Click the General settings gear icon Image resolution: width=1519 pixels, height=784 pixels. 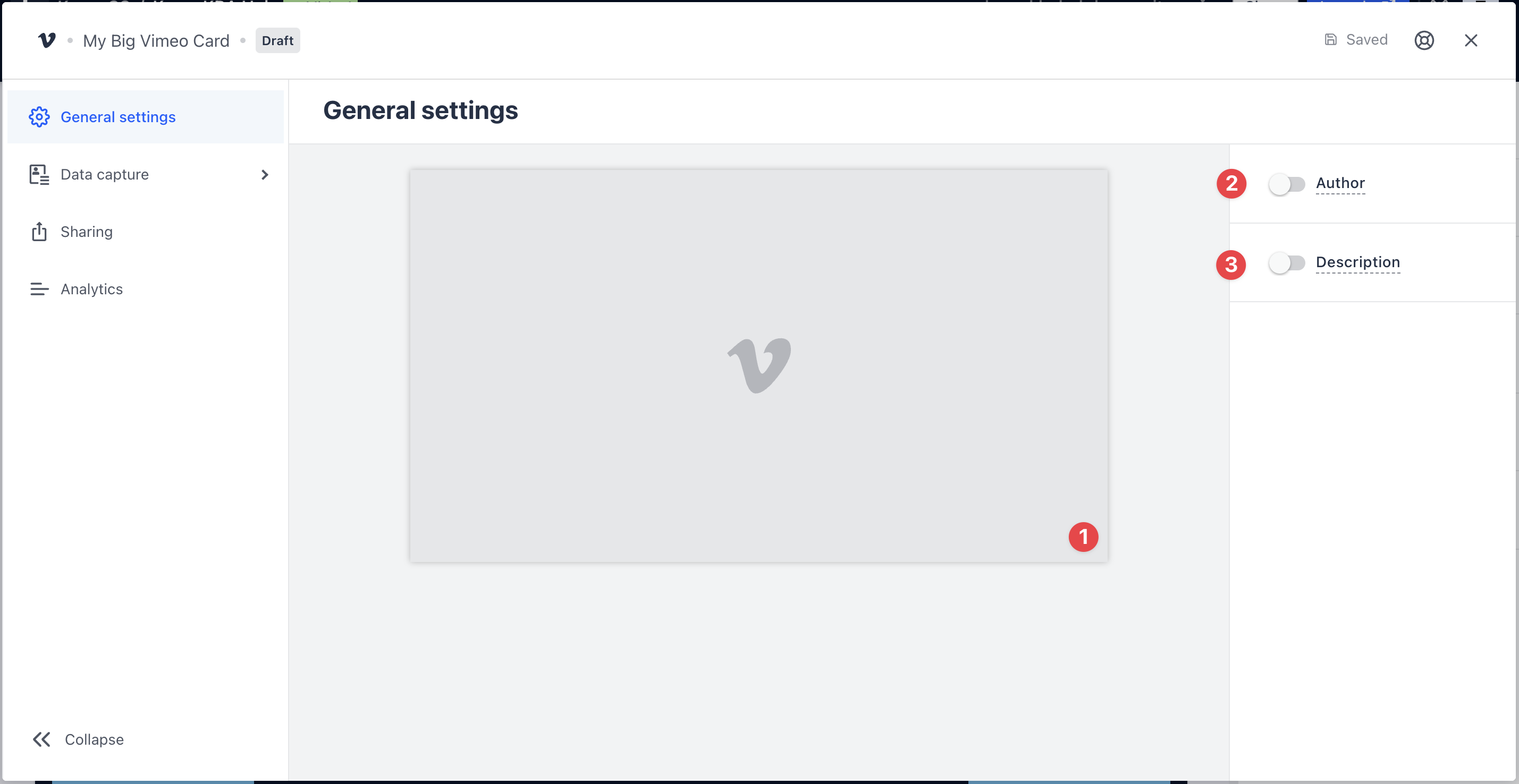pos(39,117)
